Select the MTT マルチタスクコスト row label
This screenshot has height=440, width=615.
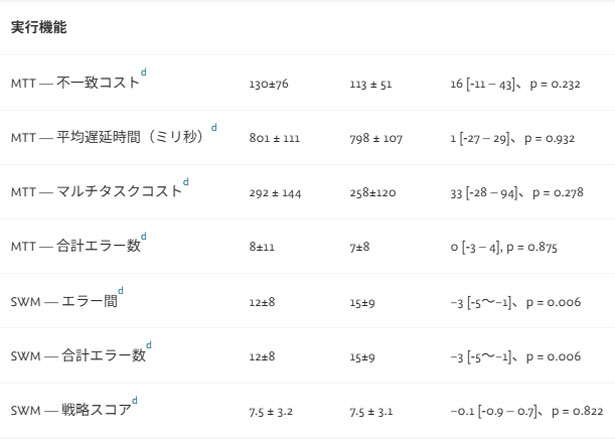(x=96, y=192)
